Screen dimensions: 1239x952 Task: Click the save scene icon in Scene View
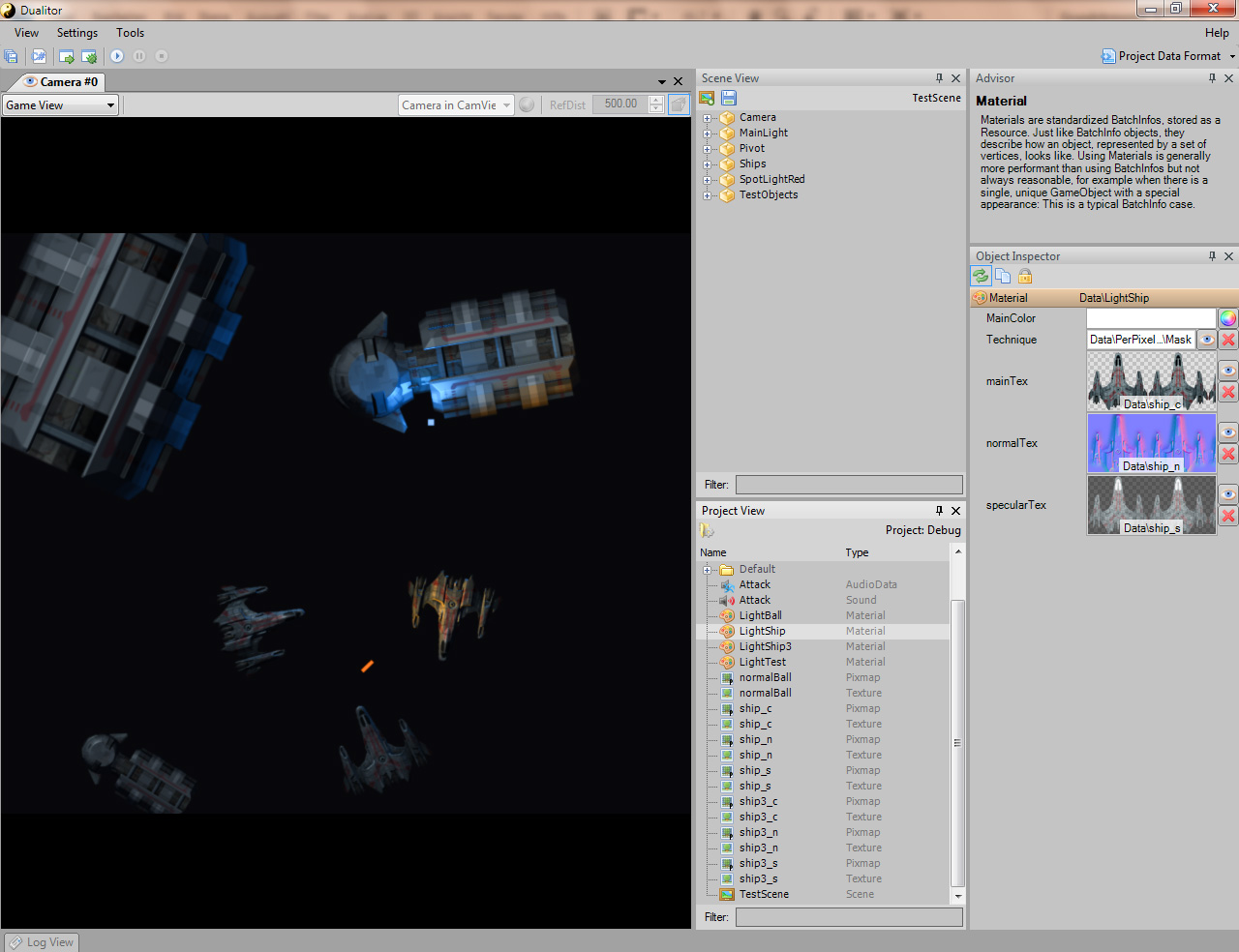(727, 98)
